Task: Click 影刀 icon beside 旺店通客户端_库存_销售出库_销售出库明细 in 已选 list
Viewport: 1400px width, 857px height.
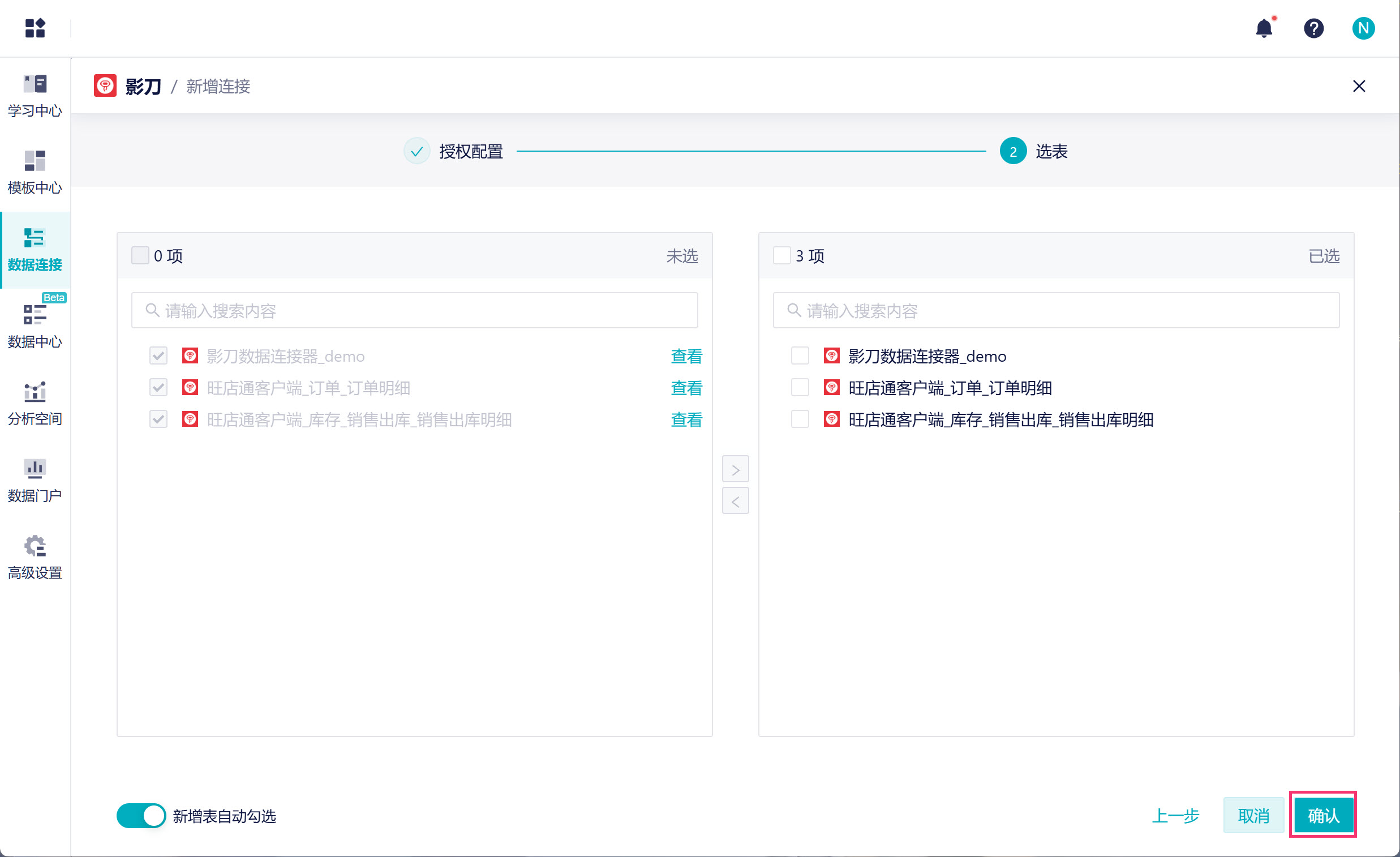Action: click(x=832, y=420)
